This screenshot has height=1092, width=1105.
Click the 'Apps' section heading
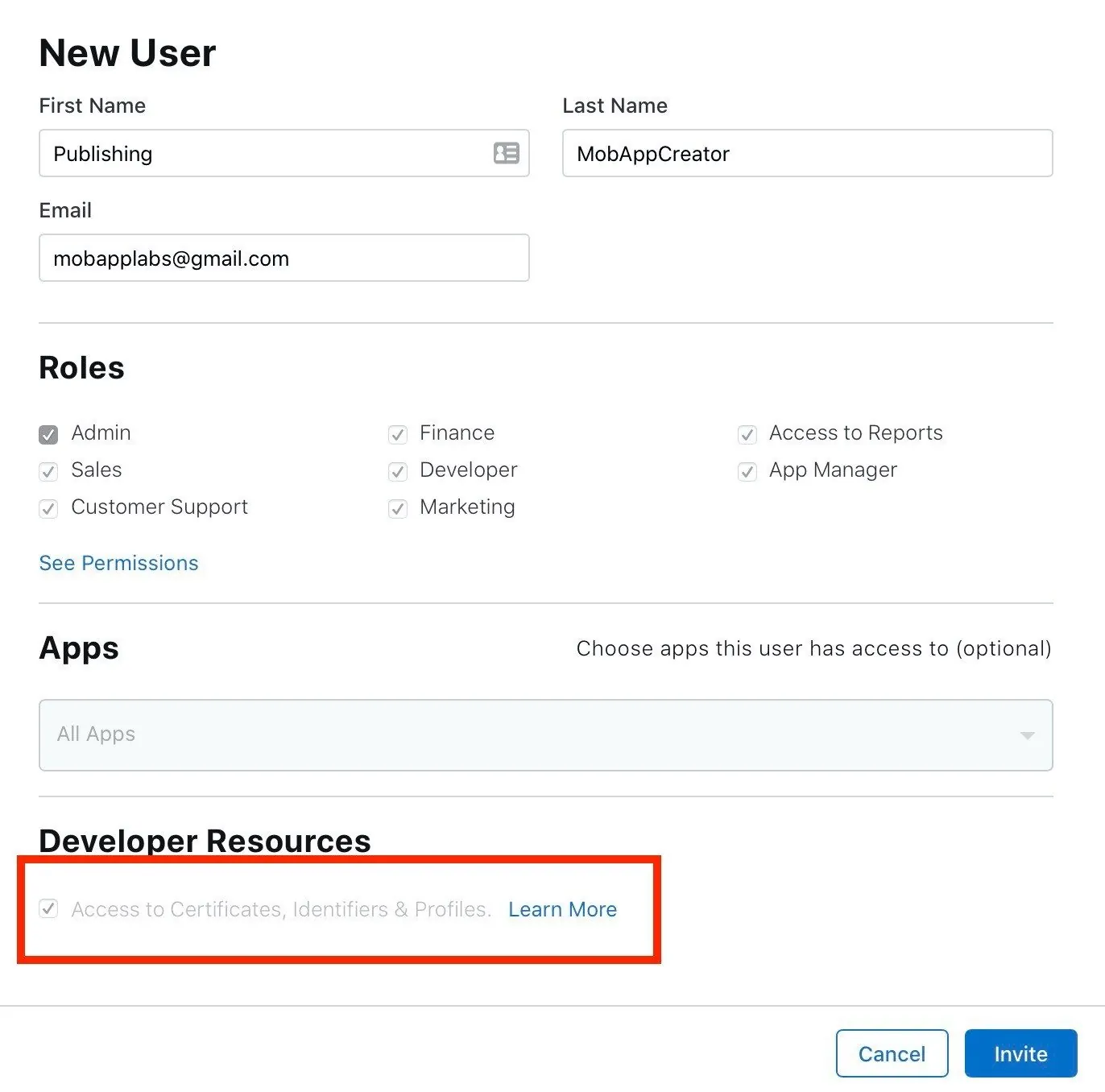pos(79,649)
